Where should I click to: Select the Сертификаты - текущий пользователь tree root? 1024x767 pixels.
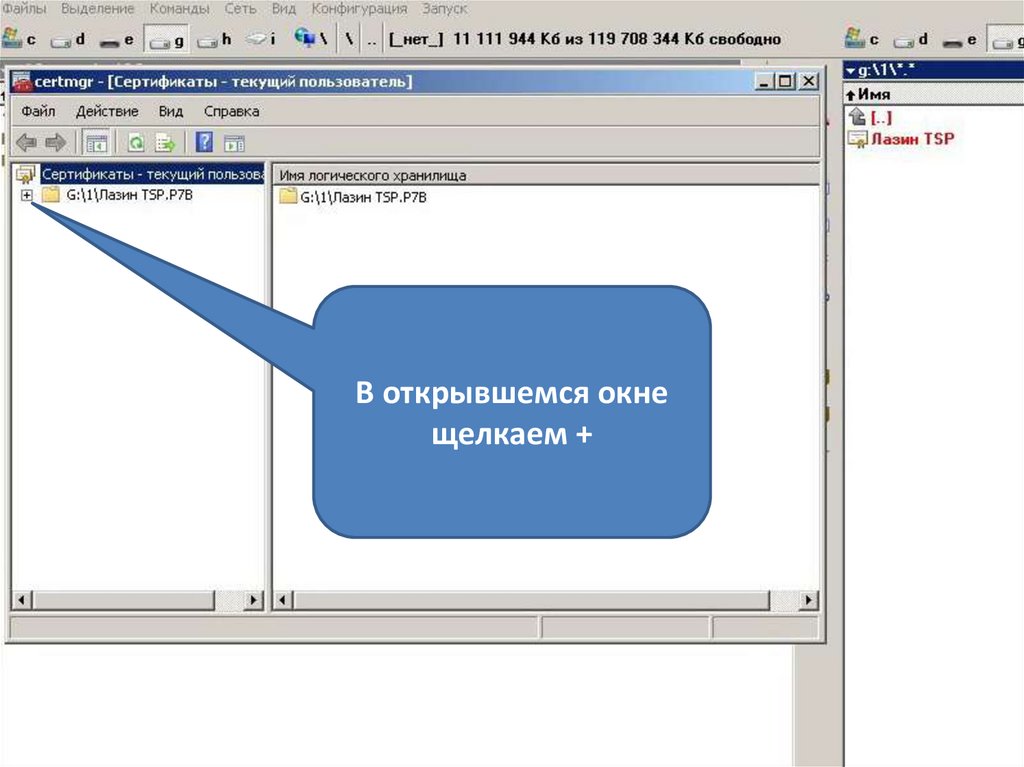coord(152,174)
